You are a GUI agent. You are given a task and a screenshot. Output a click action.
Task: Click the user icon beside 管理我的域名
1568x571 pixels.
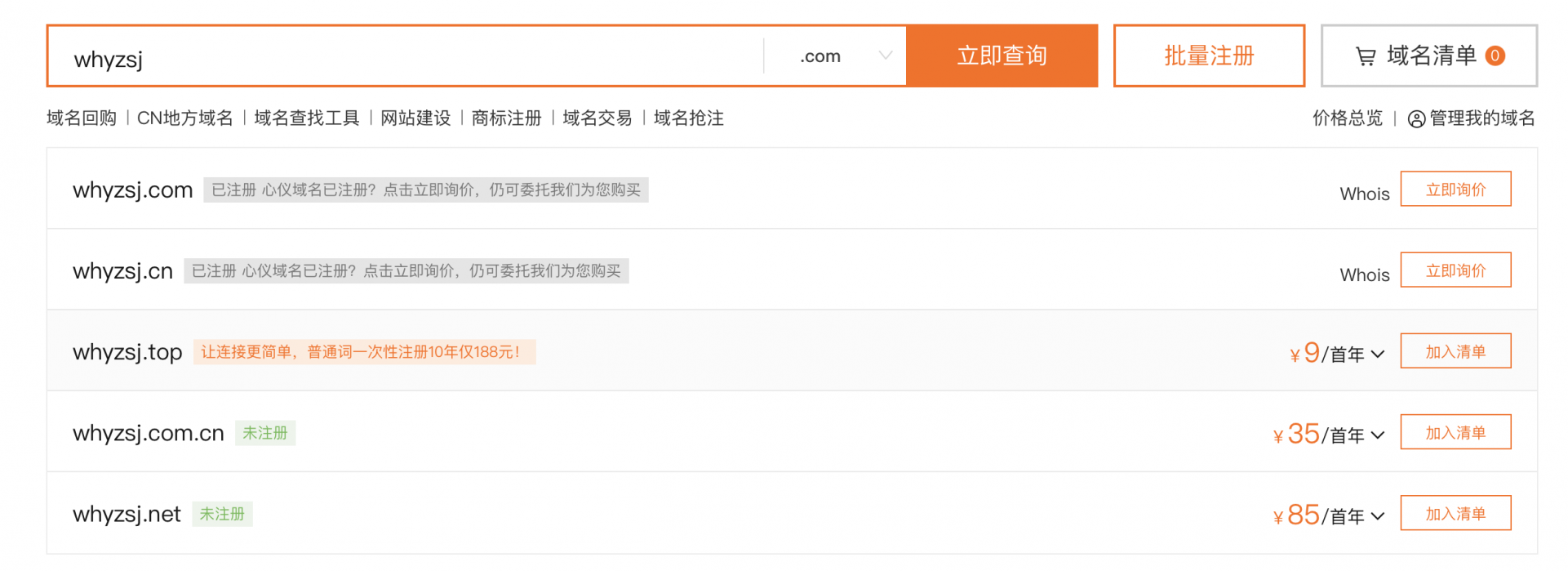pos(1417,119)
